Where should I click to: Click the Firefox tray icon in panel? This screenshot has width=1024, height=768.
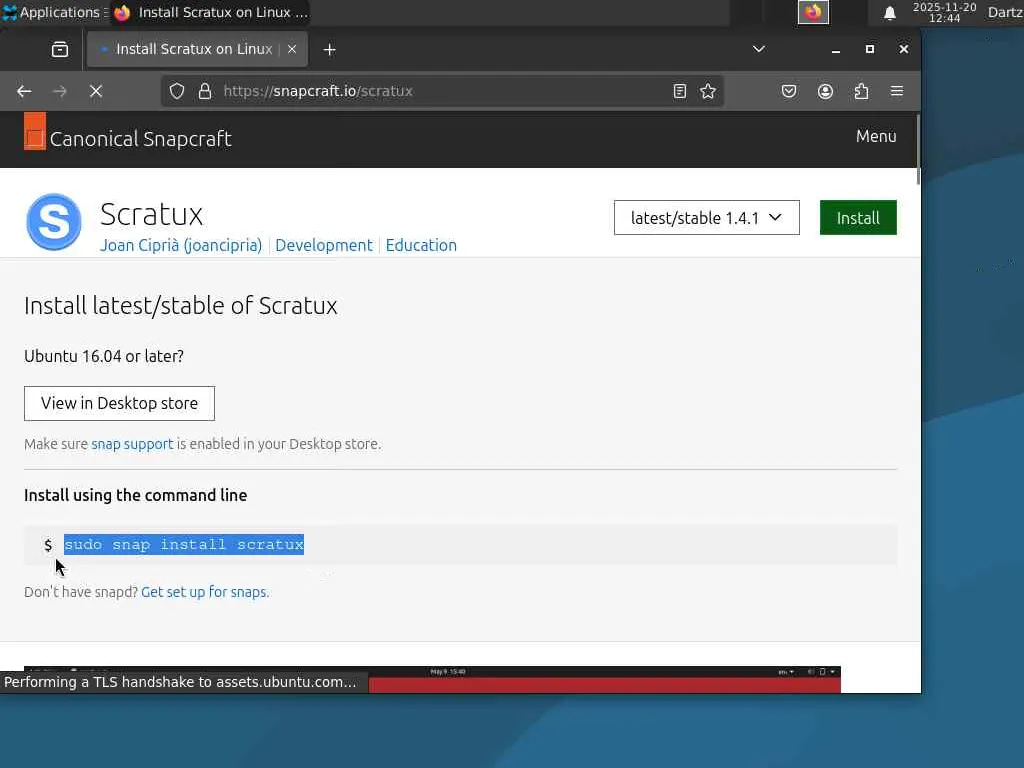[813, 12]
